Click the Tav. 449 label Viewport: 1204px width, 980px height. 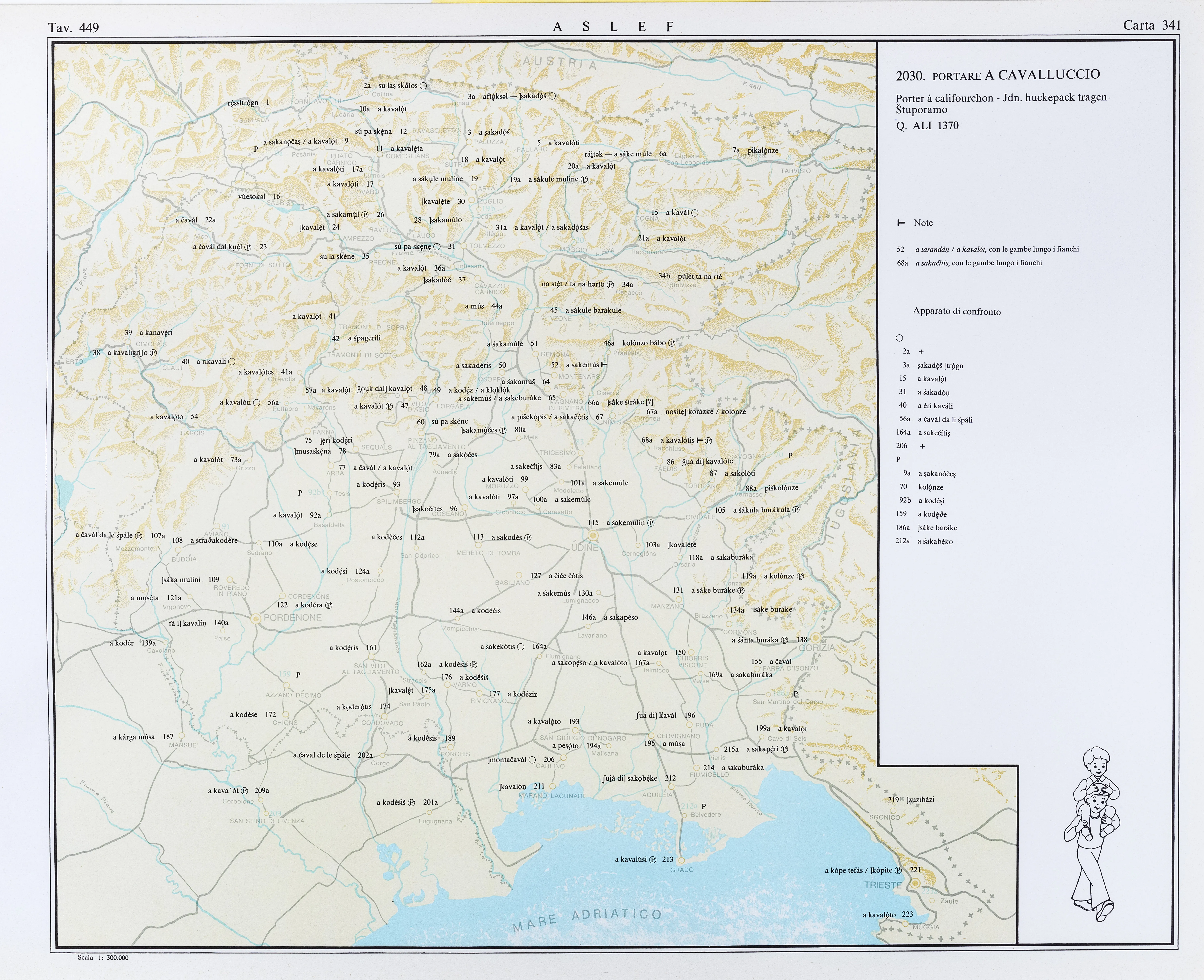[x=73, y=28]
